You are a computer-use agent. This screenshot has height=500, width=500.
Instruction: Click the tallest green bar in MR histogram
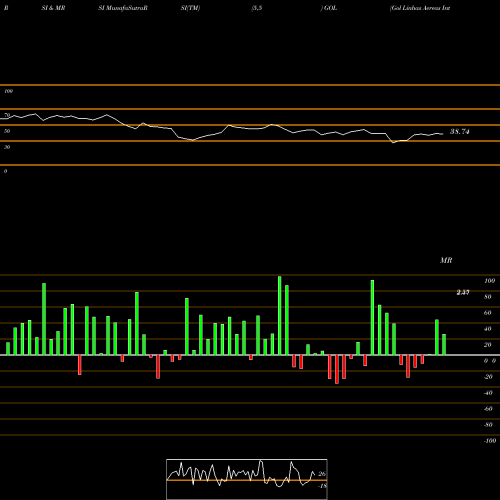point(280,315)
